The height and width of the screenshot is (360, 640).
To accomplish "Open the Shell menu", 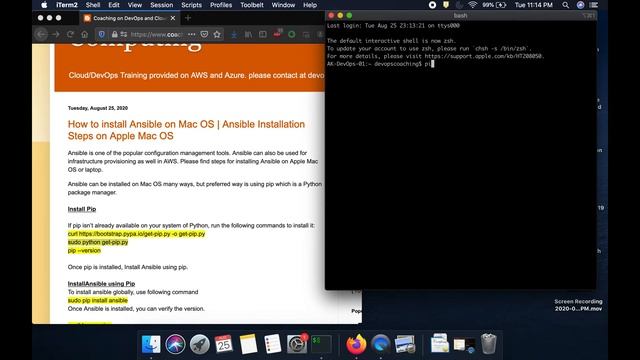I will 93,5.
